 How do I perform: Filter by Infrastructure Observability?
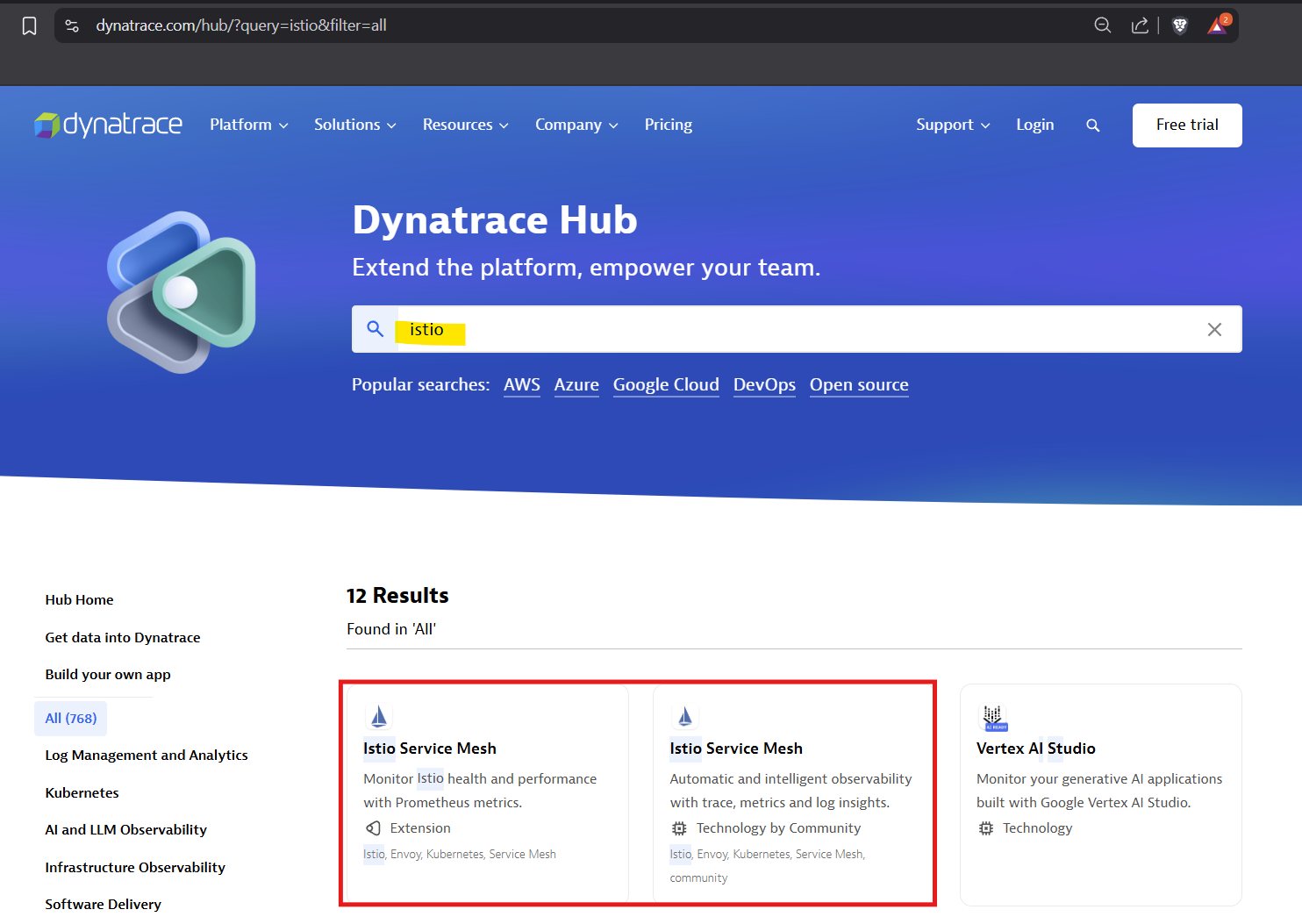(x=135, y=867)
